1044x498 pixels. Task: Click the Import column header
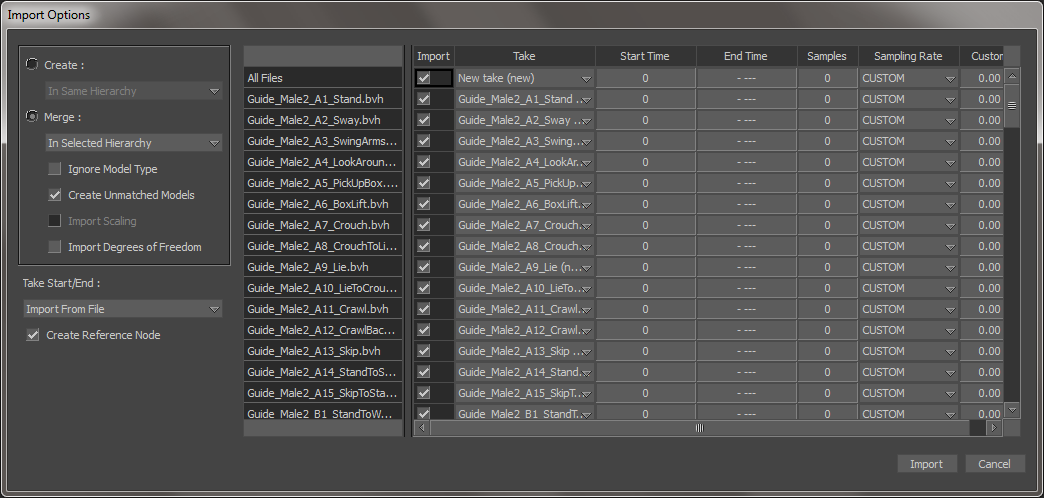(x=433, y=57)
